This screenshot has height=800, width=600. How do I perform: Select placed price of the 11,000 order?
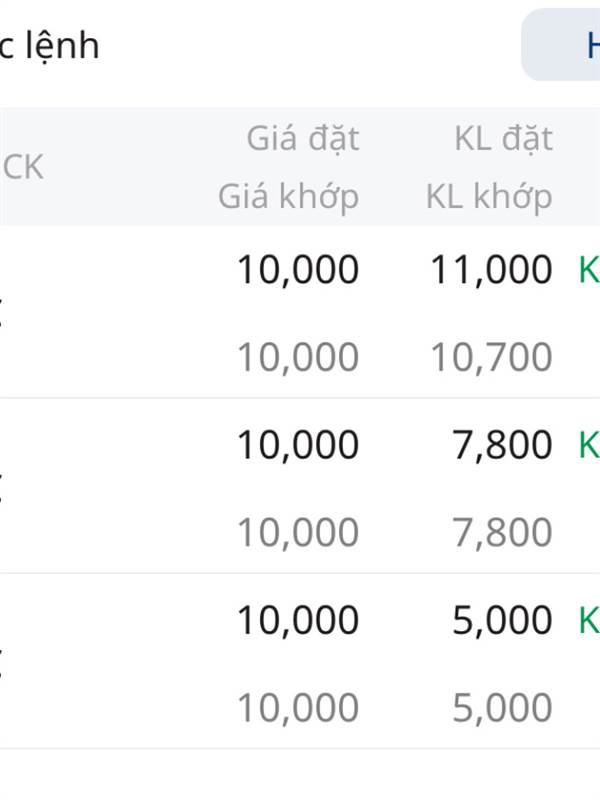coord(298,269)
